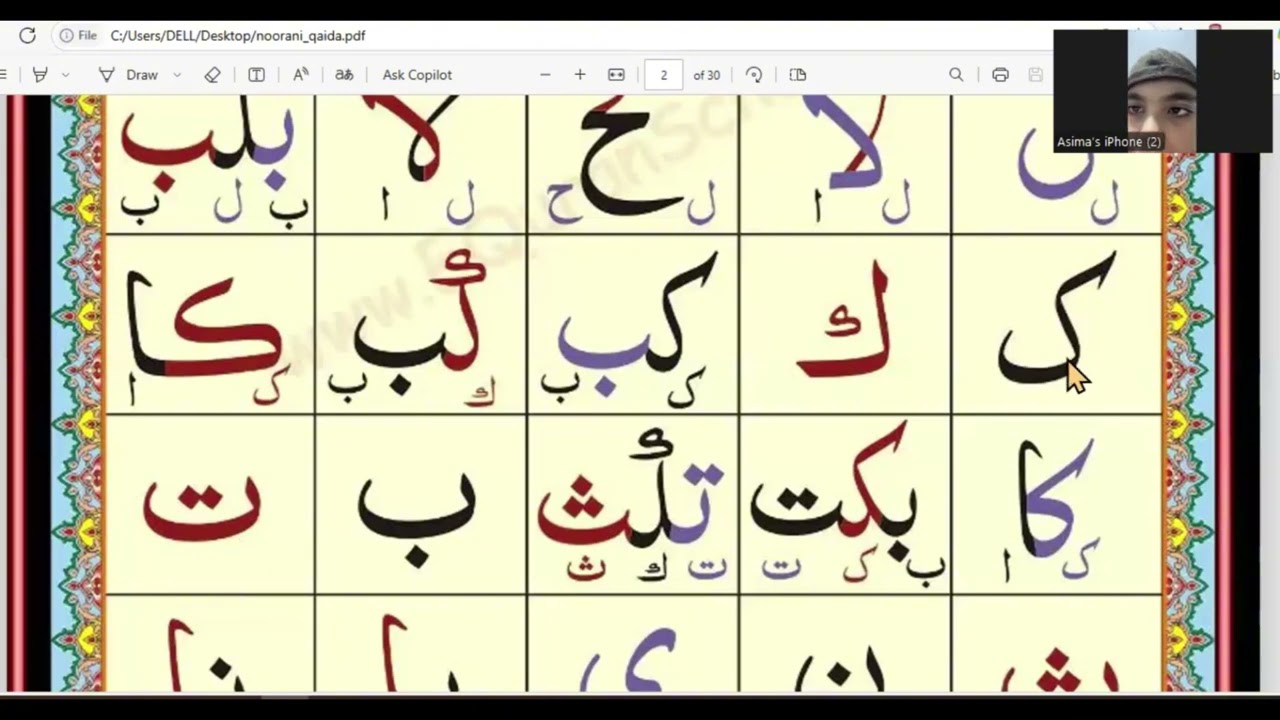Switch to Page view layout
This screenshot has width=1280, height=720.
(797, 75)
